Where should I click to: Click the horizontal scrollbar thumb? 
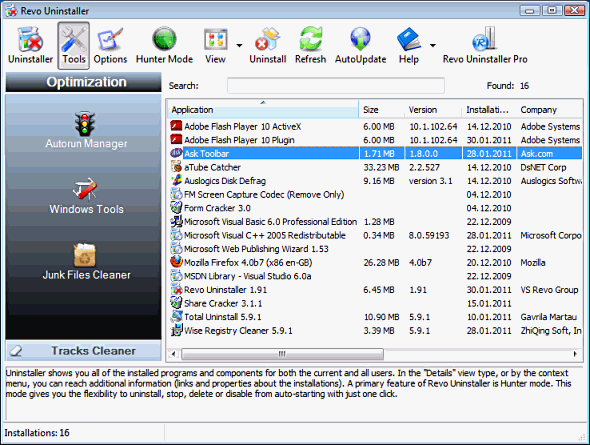282,354
